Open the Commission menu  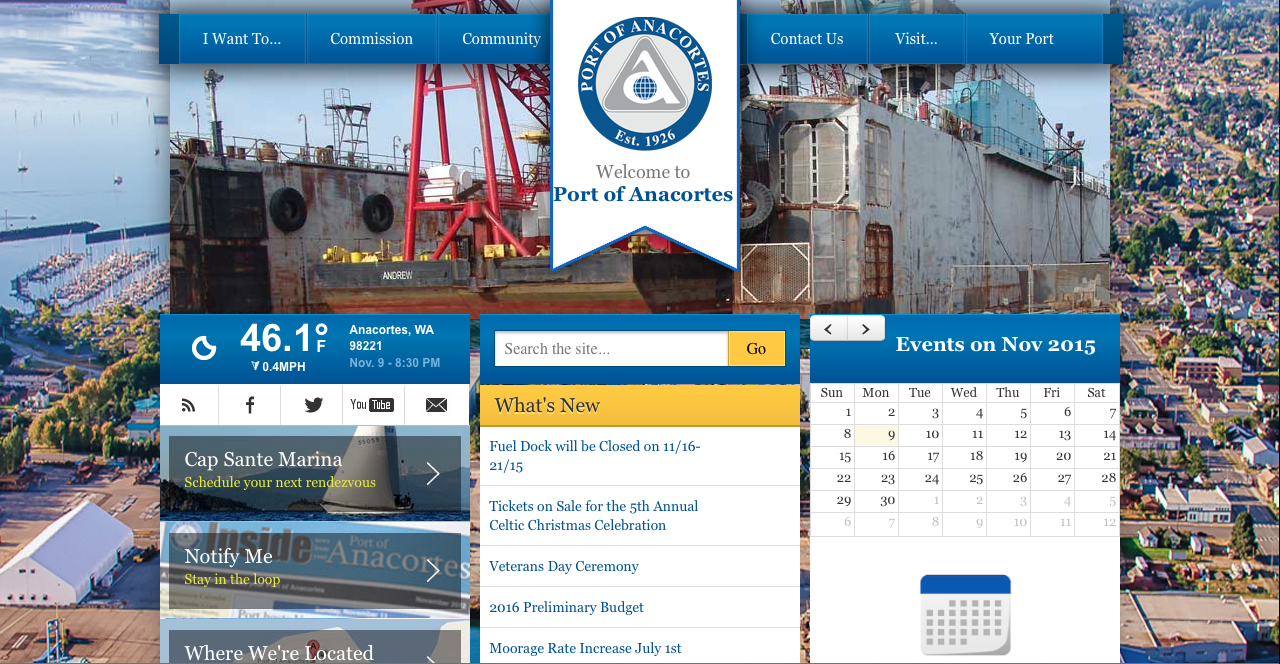(x=372, y=39)
